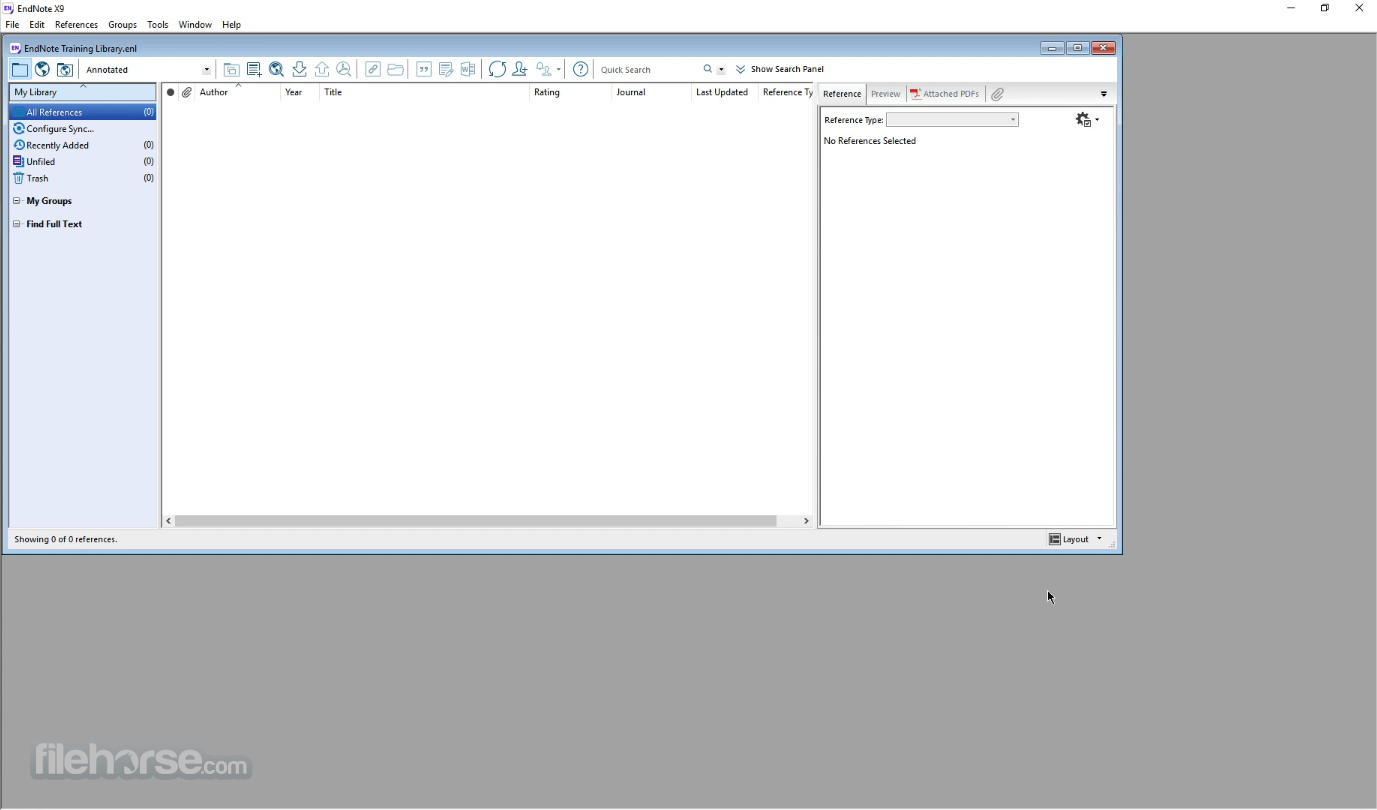Switch to Online Search Mode globe icon

(x=42, y=69)
